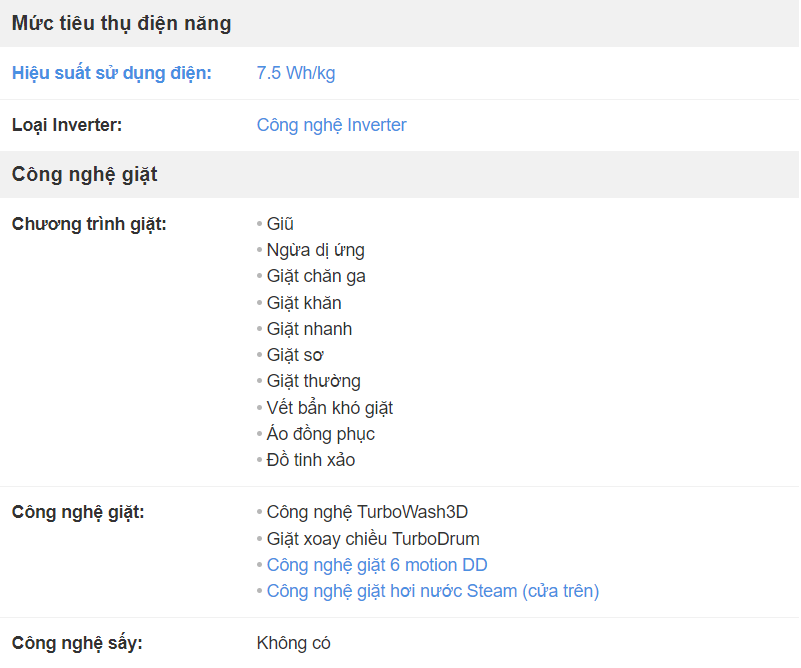Click the Chương trình giặt label
The width and height of the screenshot is (801, 668).
(89, 224)
